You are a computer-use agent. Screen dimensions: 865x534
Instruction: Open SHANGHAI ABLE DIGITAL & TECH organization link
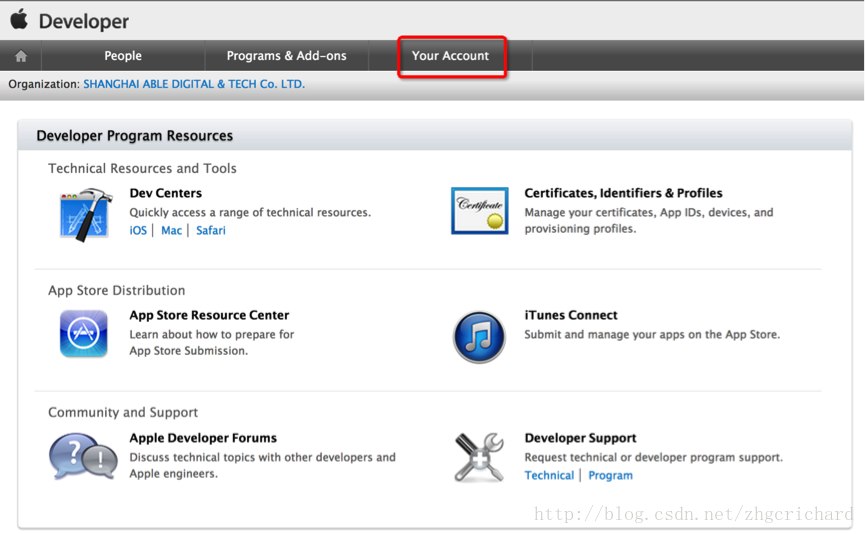[194, 84]
